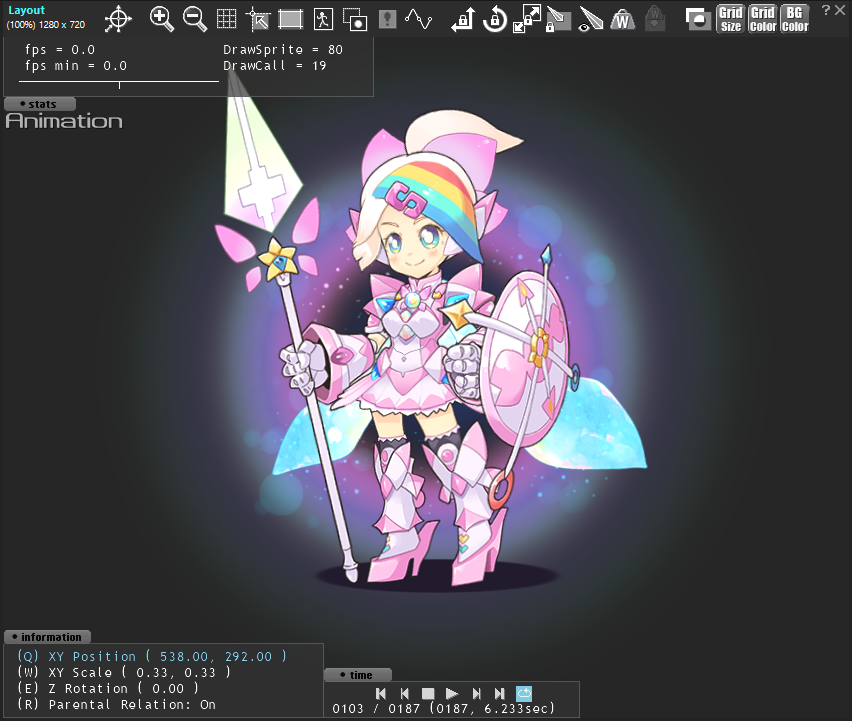Step forward one frame

click(477, 693)
